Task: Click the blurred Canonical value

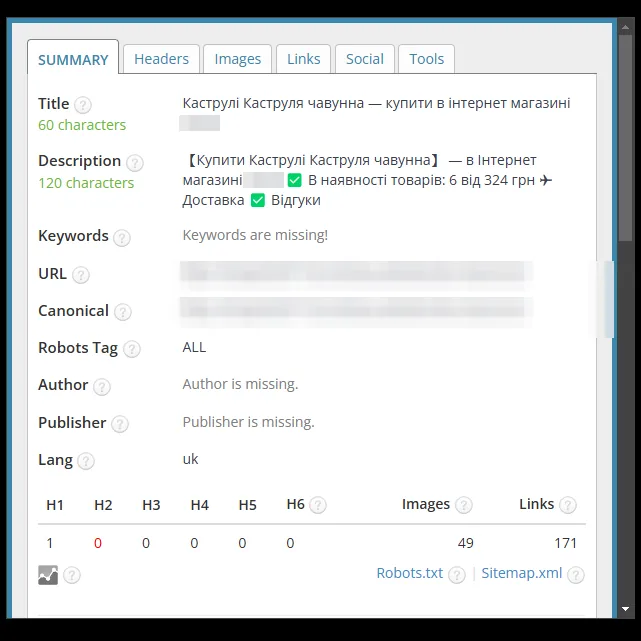Action: tap(356, 312)
